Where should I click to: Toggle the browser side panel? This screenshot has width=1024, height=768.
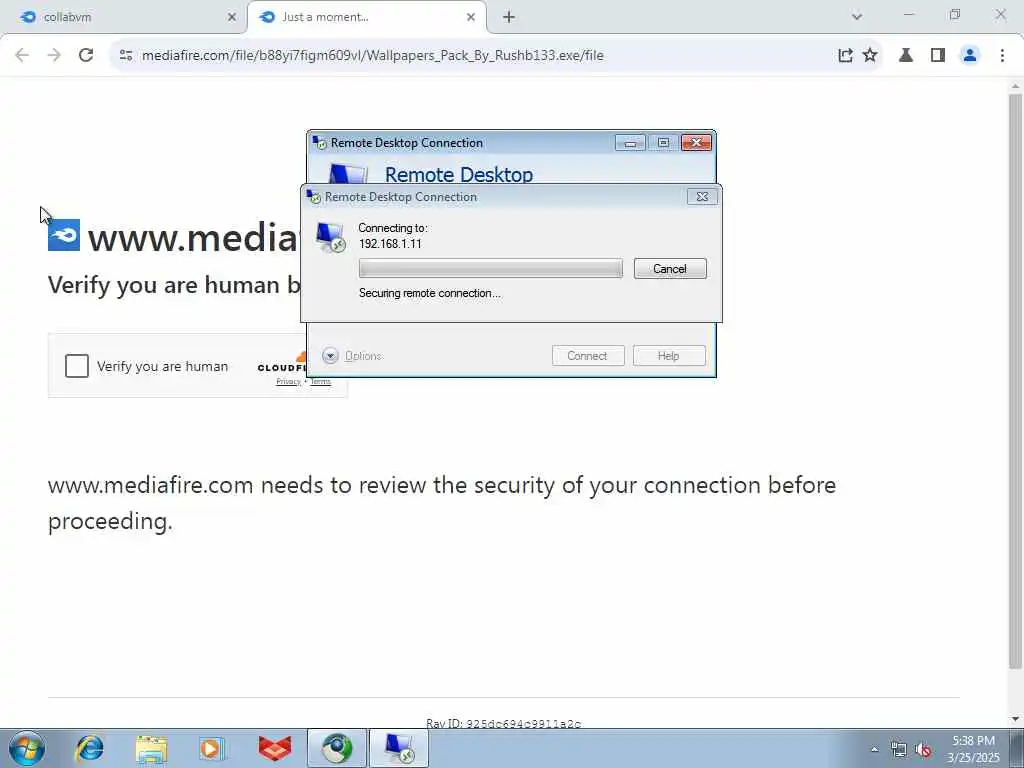938,56
